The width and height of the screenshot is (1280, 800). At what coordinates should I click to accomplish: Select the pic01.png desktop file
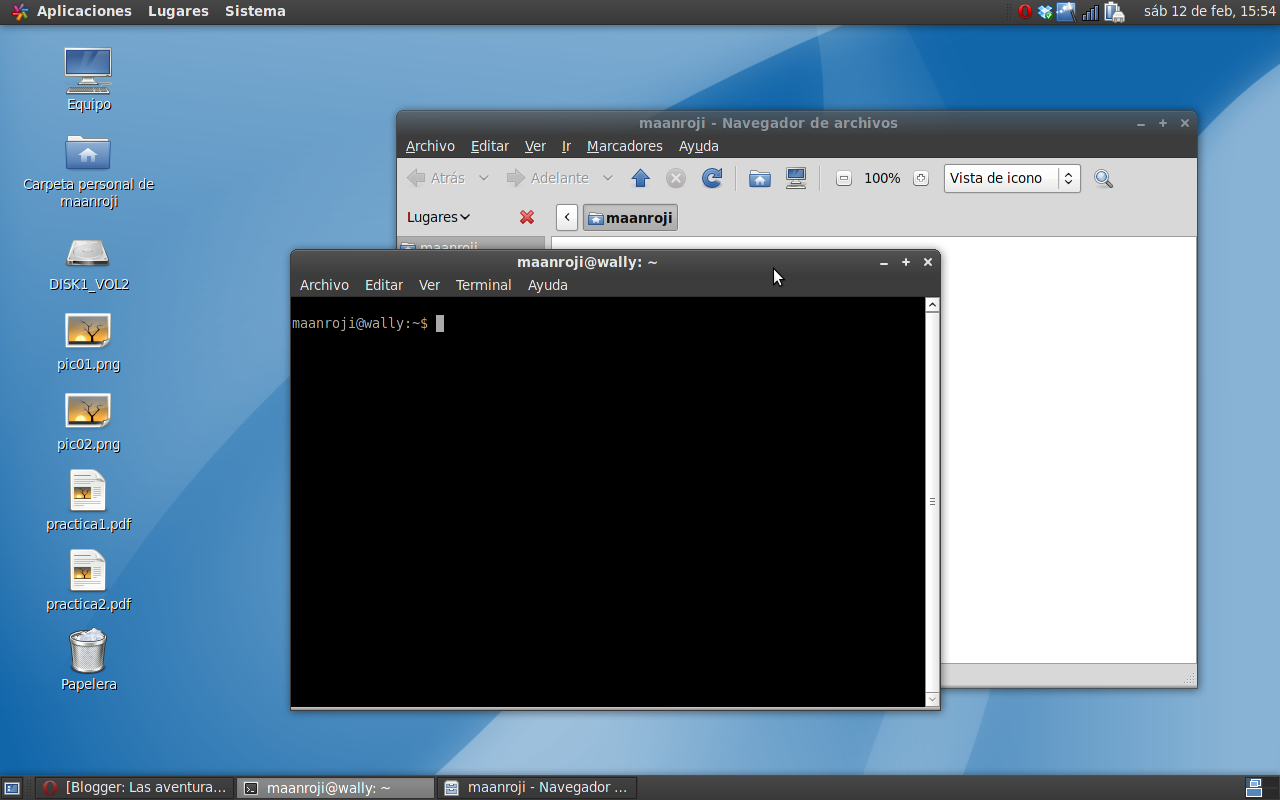[88, 343]
